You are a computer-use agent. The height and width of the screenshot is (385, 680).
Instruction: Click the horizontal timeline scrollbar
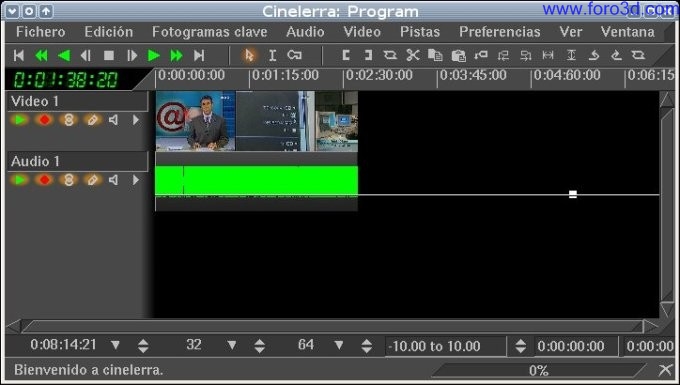(x=332, y=326)
